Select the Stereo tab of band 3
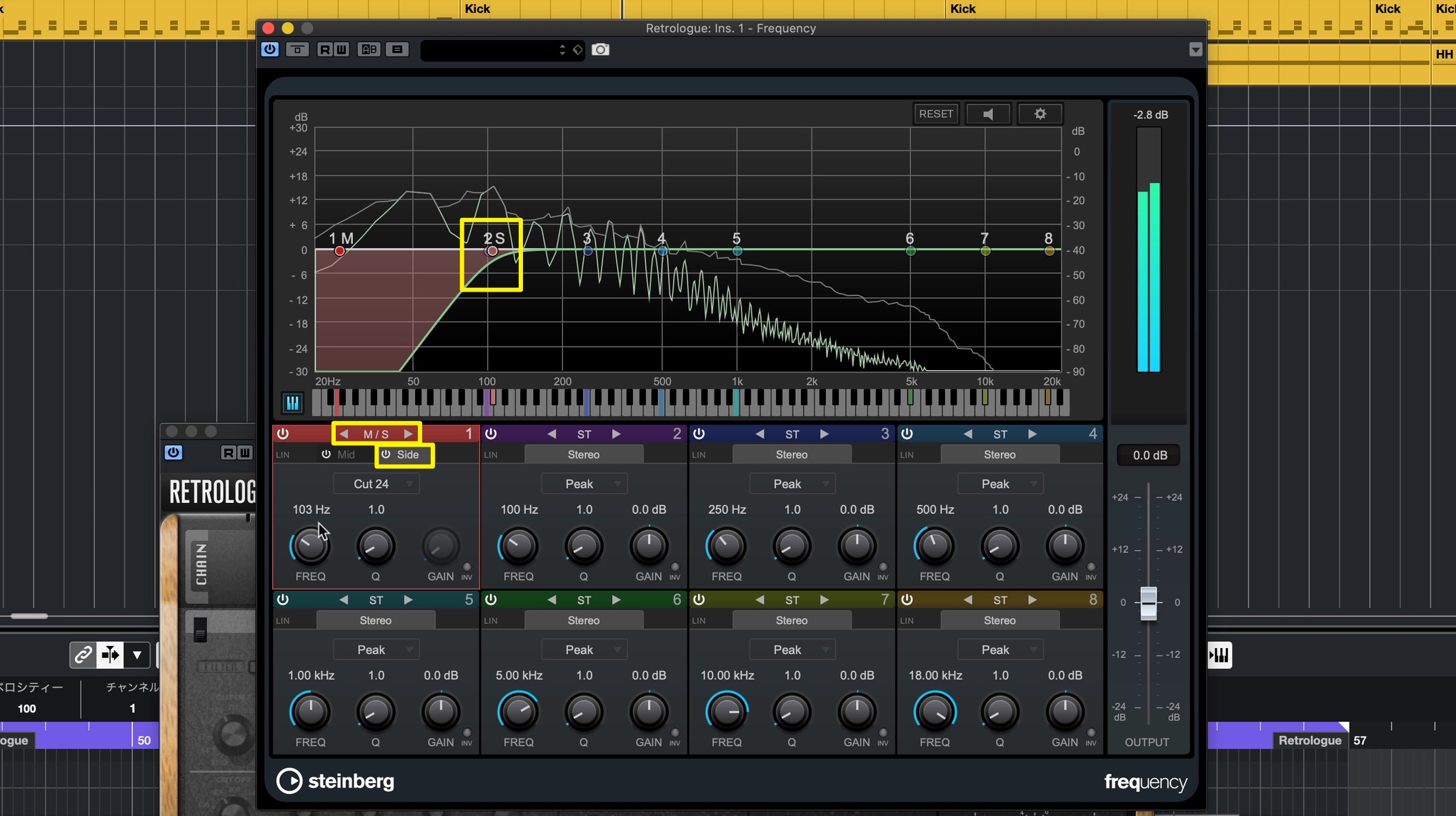The image size is (1456, 816). click(792, 454)
